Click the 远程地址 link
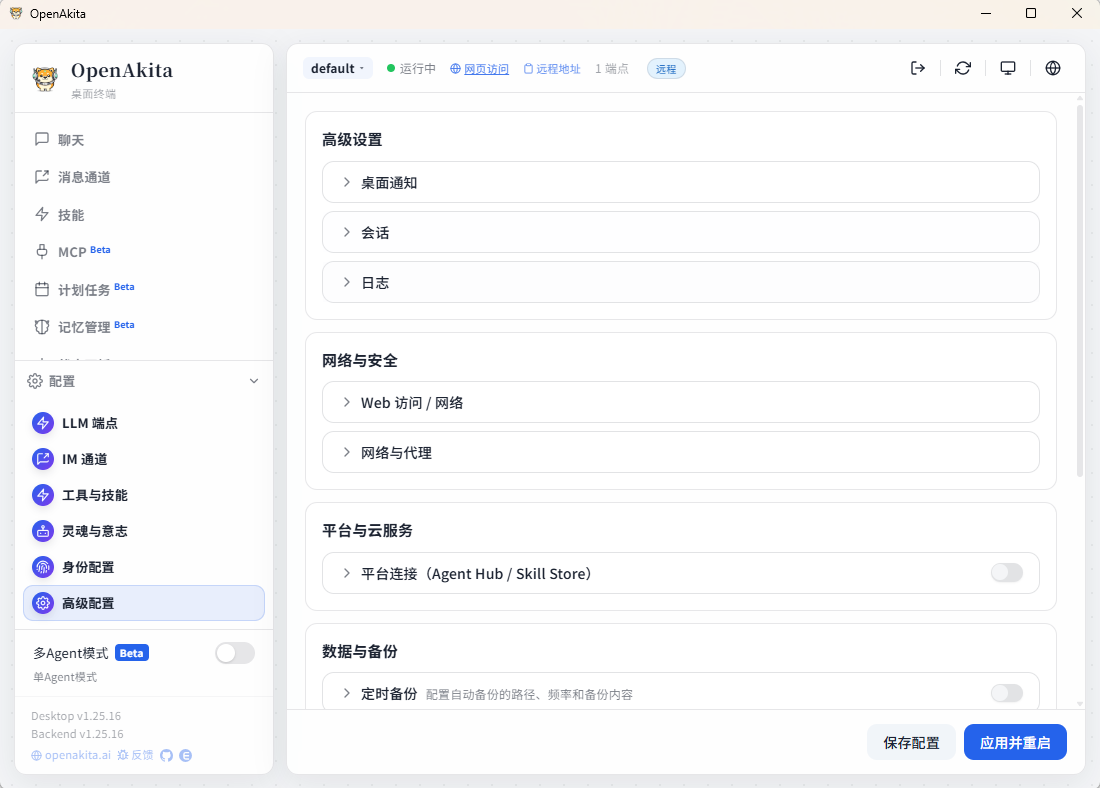Viewport: 1100px width, 788px height. click(552, 69)
